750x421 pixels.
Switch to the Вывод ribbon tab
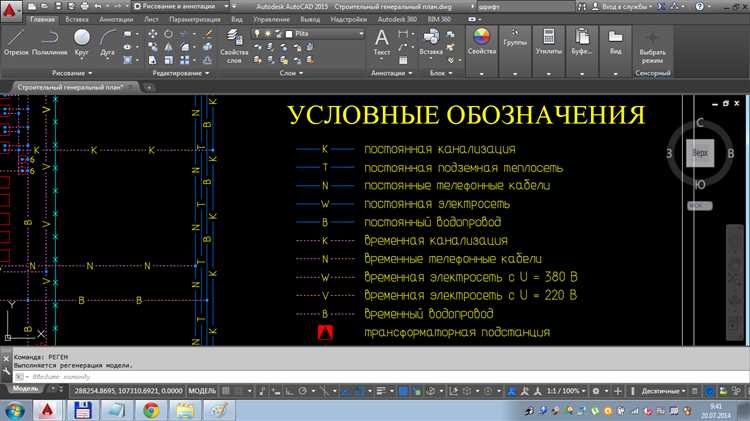tap(310, 20)
